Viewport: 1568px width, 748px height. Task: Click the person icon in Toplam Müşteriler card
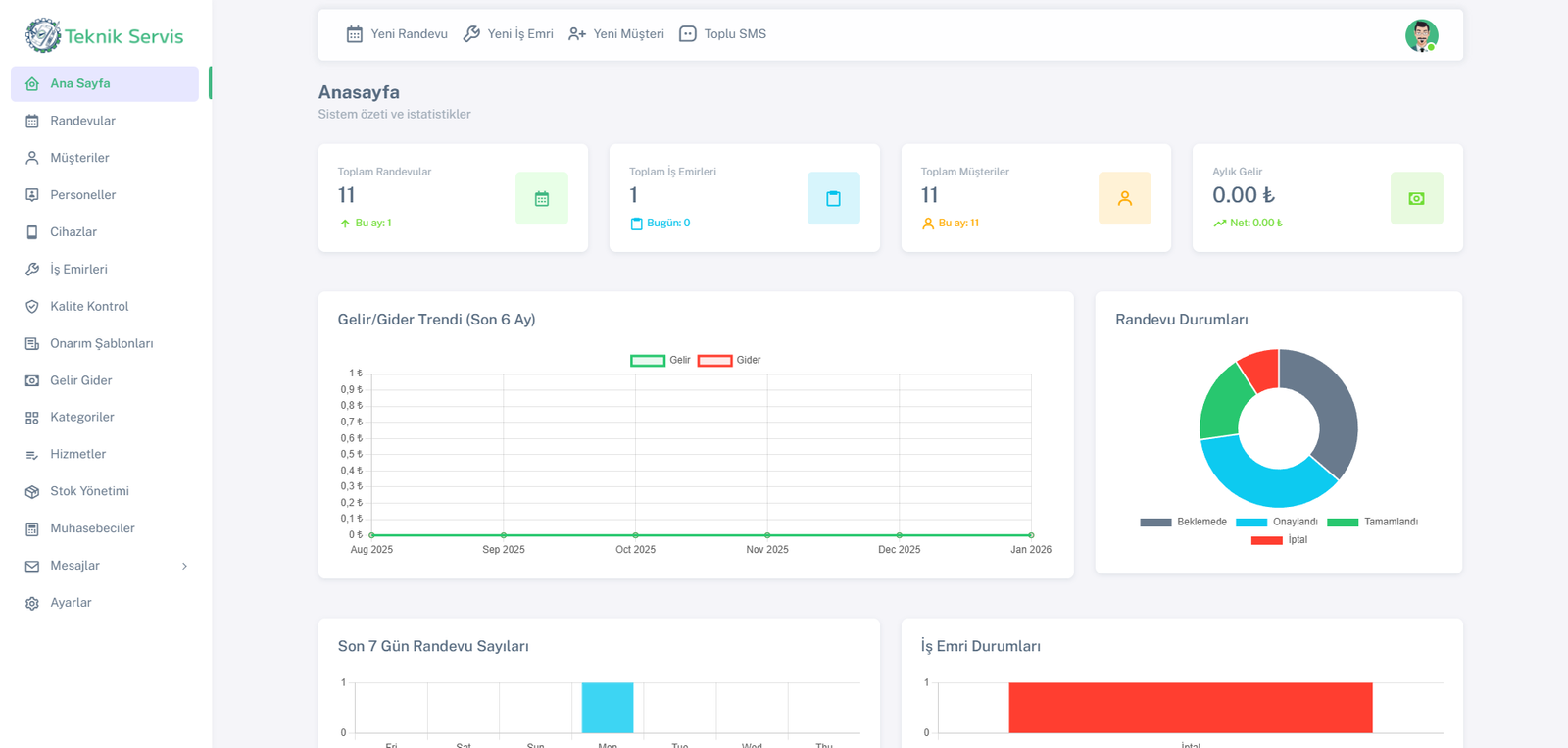point(1124,198)
